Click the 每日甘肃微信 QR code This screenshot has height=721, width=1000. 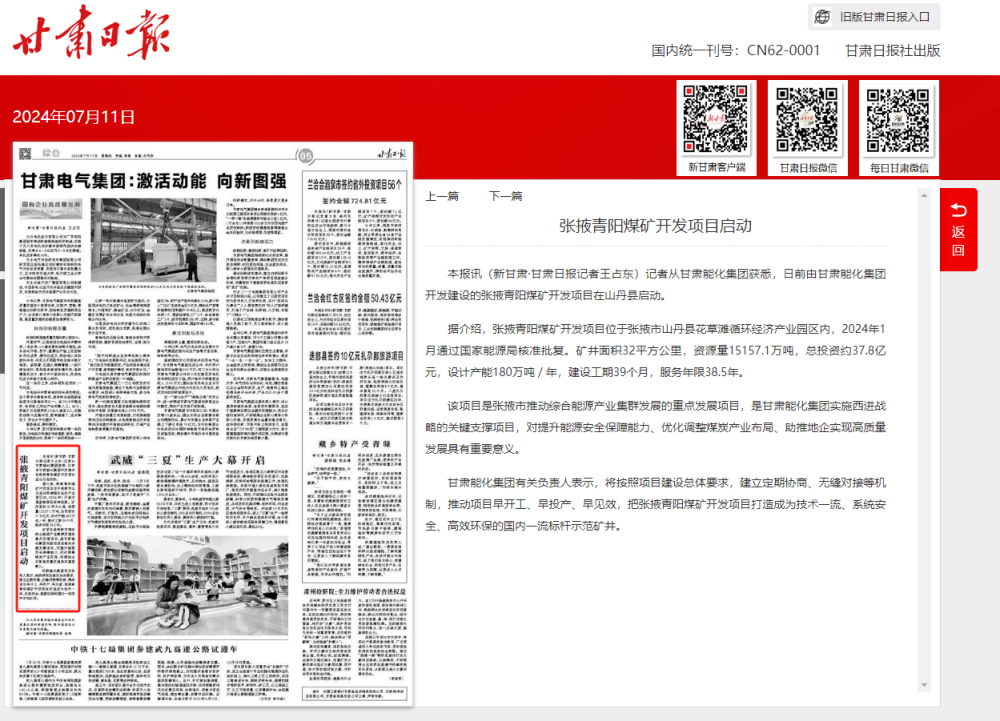pyautogui.click(x=898, y=120)
